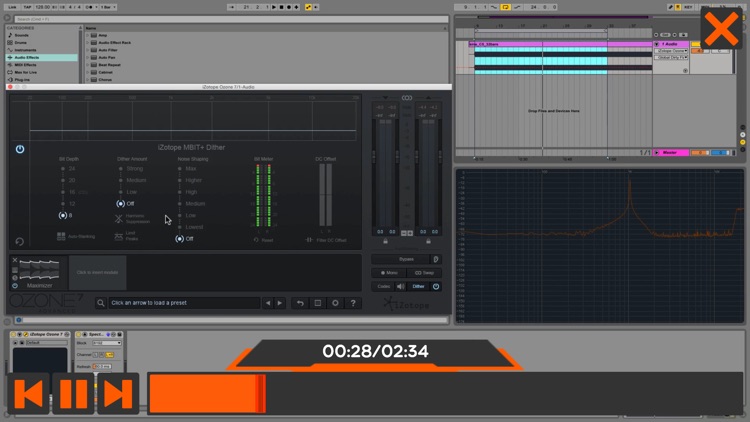Open Ozone help question mark

coord(353,303)
